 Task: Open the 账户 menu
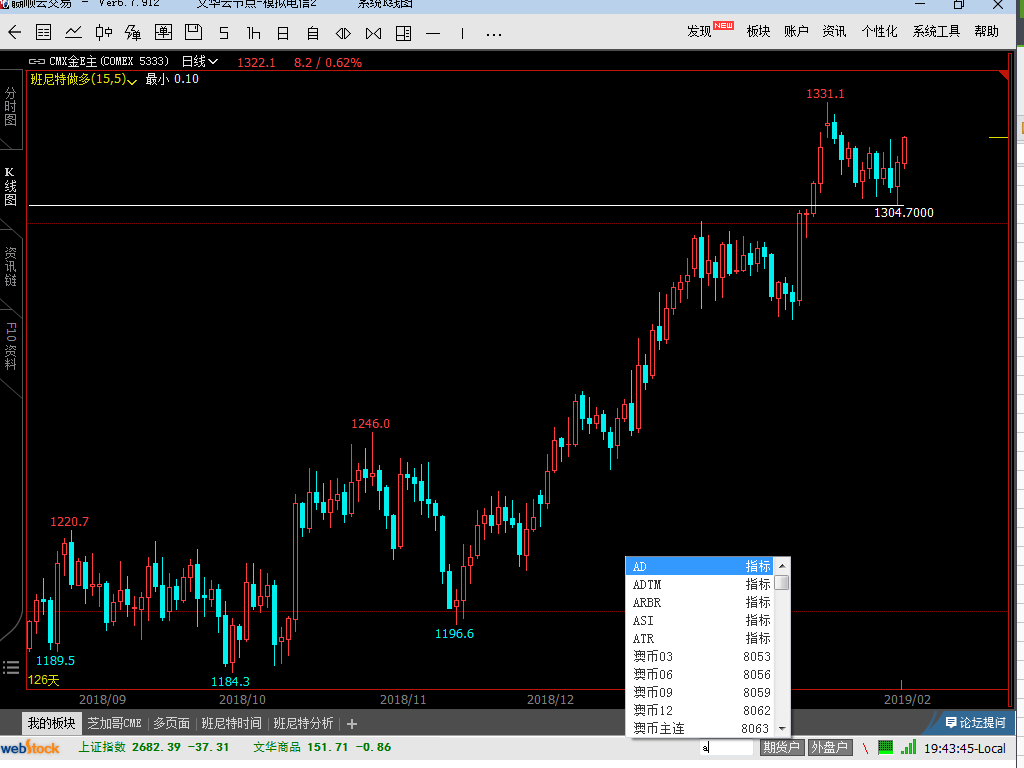tap(796, 31)
